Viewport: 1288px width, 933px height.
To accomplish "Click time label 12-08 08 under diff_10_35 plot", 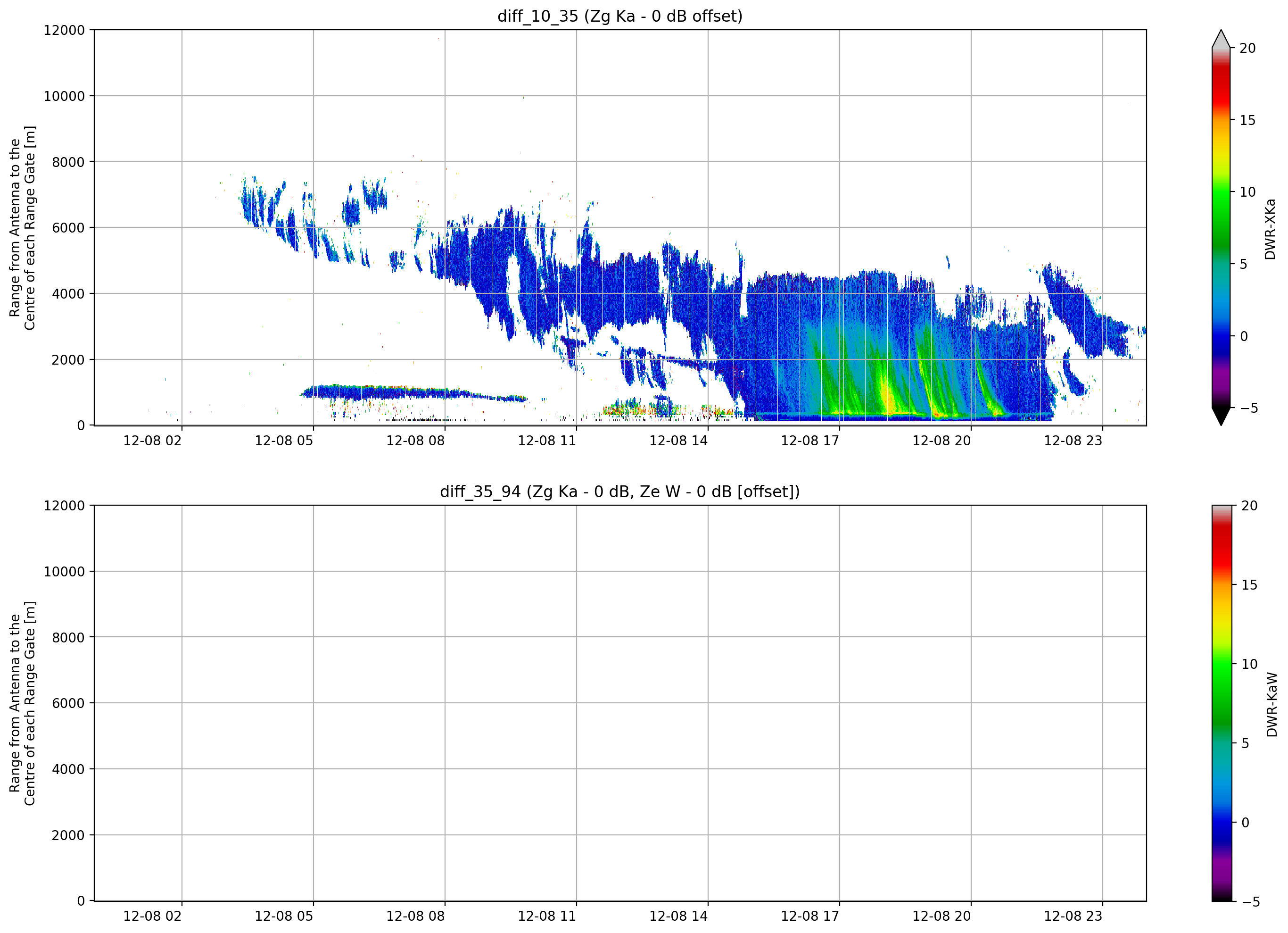I will (416, 441).
